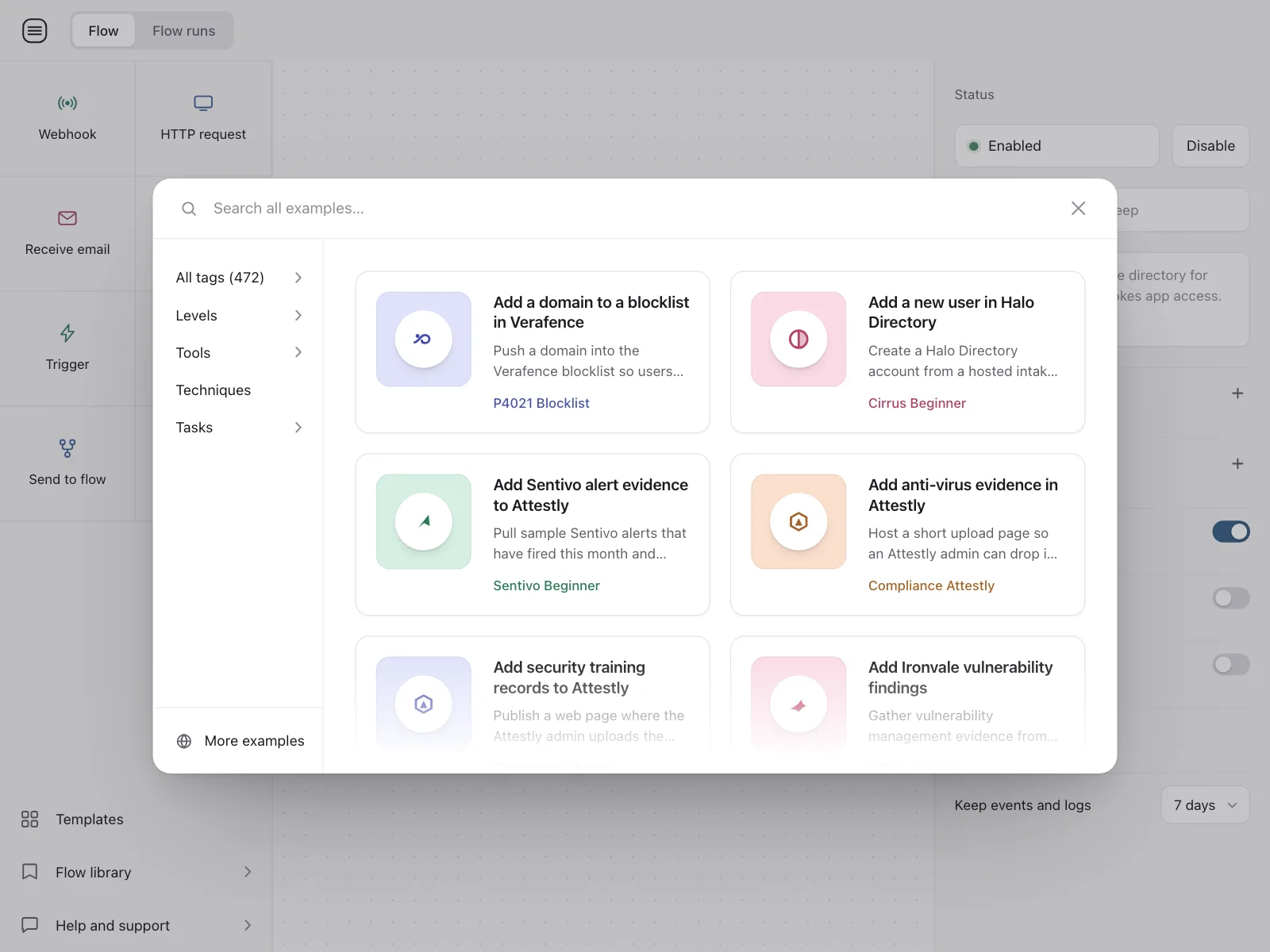Image resolution: width=1270 pixels, height=952 pixels.
Task: Select the Send to flow icon
Action: point(67,448)
